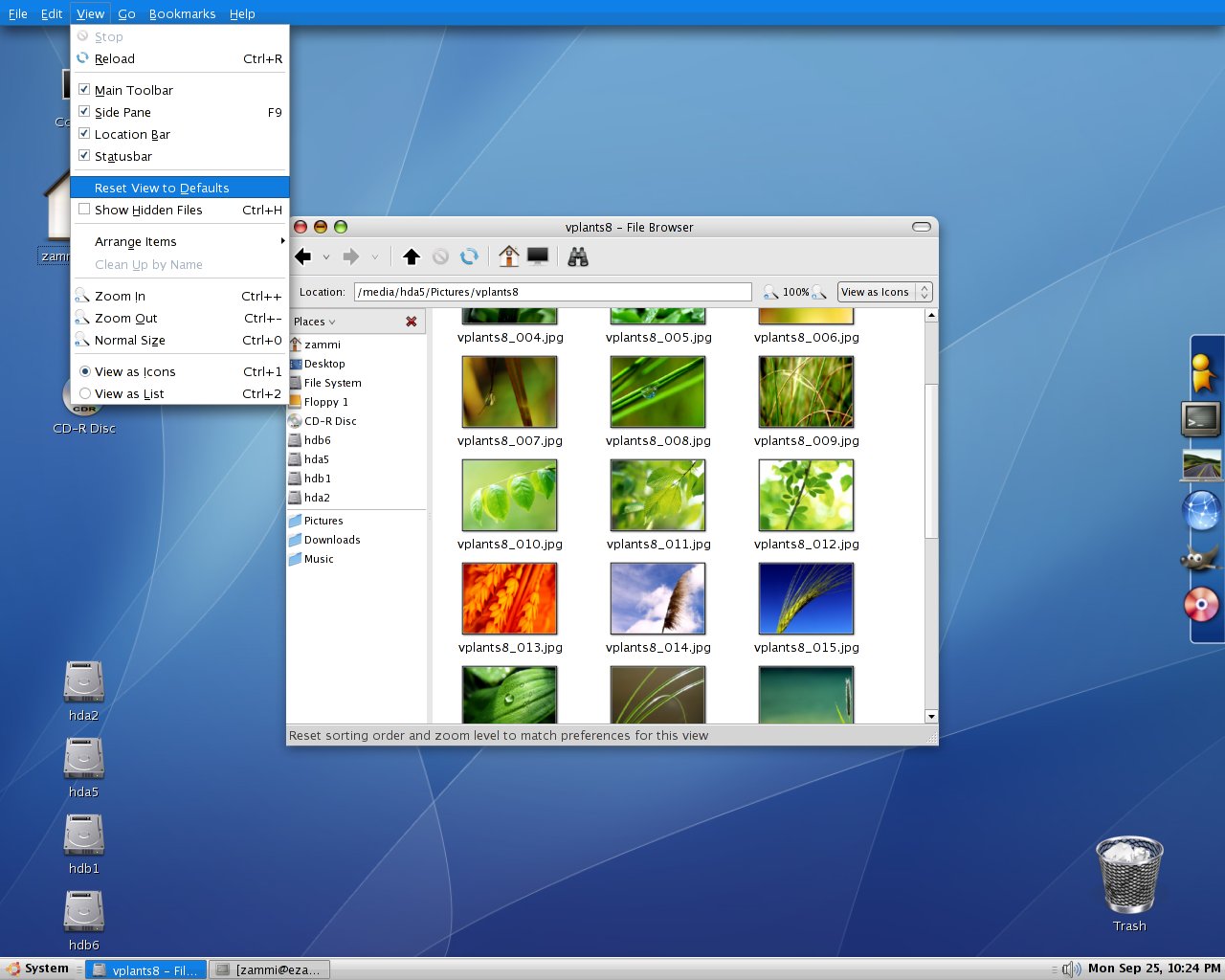Image resolution: width=1225 pixels, height=980 pixels.
Task: Go up to the parent folder
Action: point(412,256)
